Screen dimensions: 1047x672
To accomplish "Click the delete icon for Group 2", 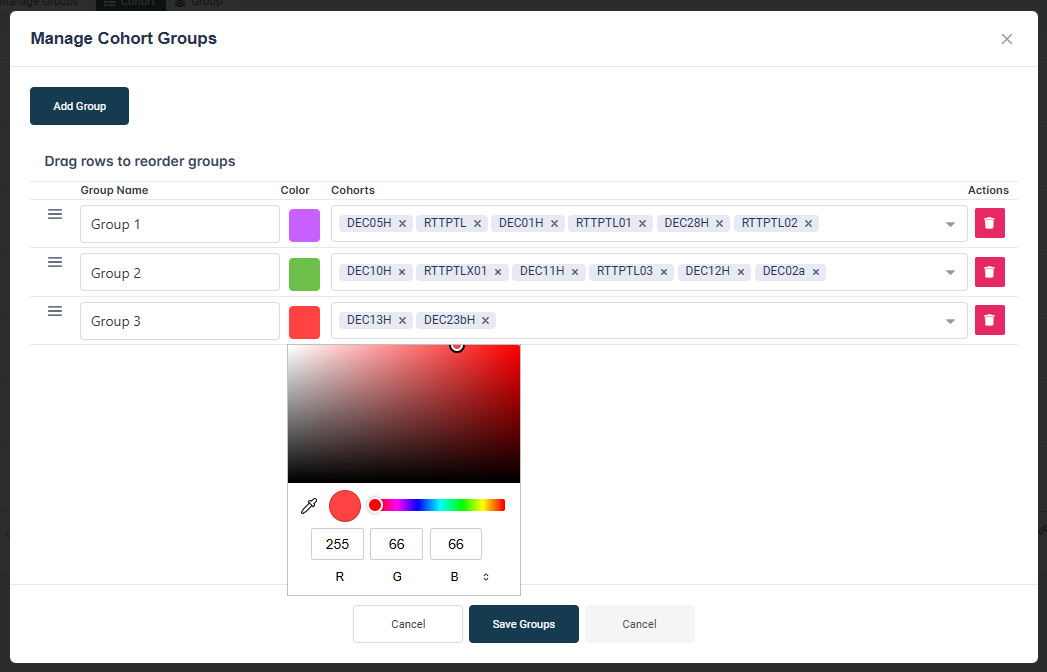I will (990, 271).
